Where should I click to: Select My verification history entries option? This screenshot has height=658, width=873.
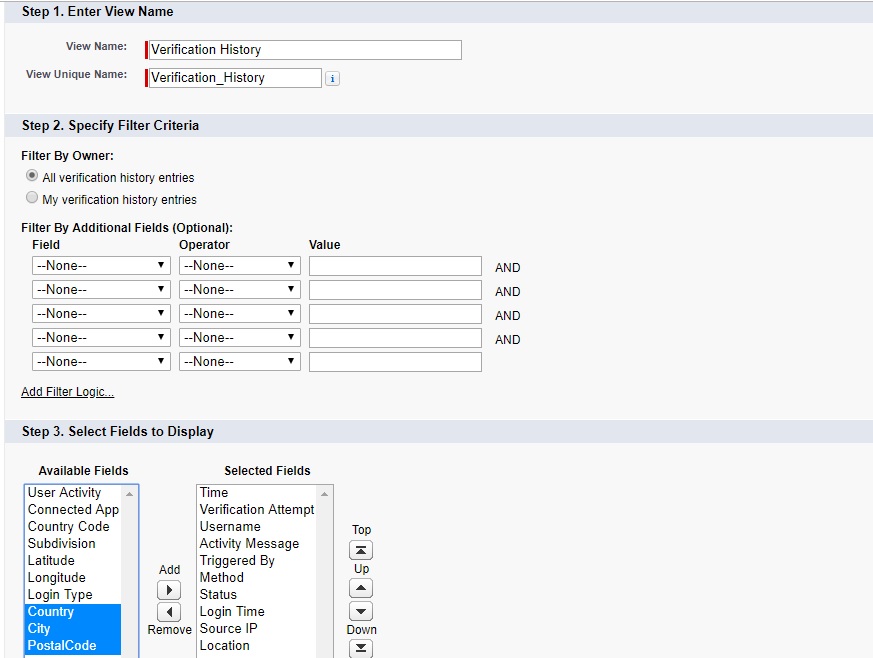coord(30,197)
